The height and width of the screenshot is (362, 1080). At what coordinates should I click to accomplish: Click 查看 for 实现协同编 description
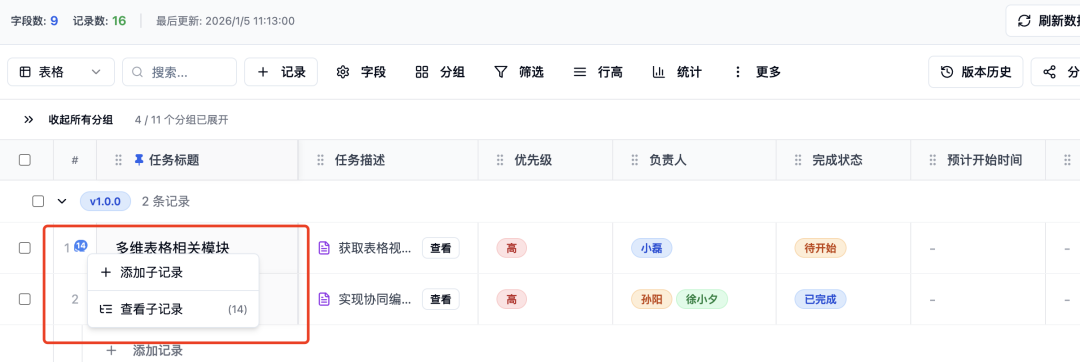point(441,299)
